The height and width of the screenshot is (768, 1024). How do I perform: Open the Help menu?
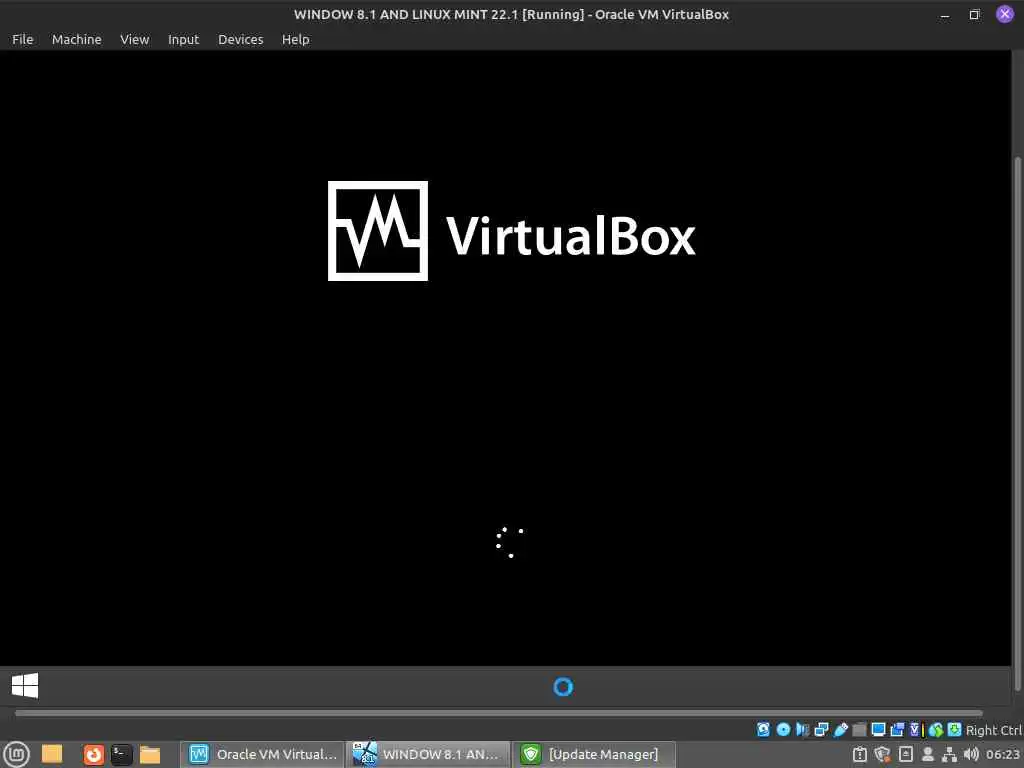tap(295, 39)
